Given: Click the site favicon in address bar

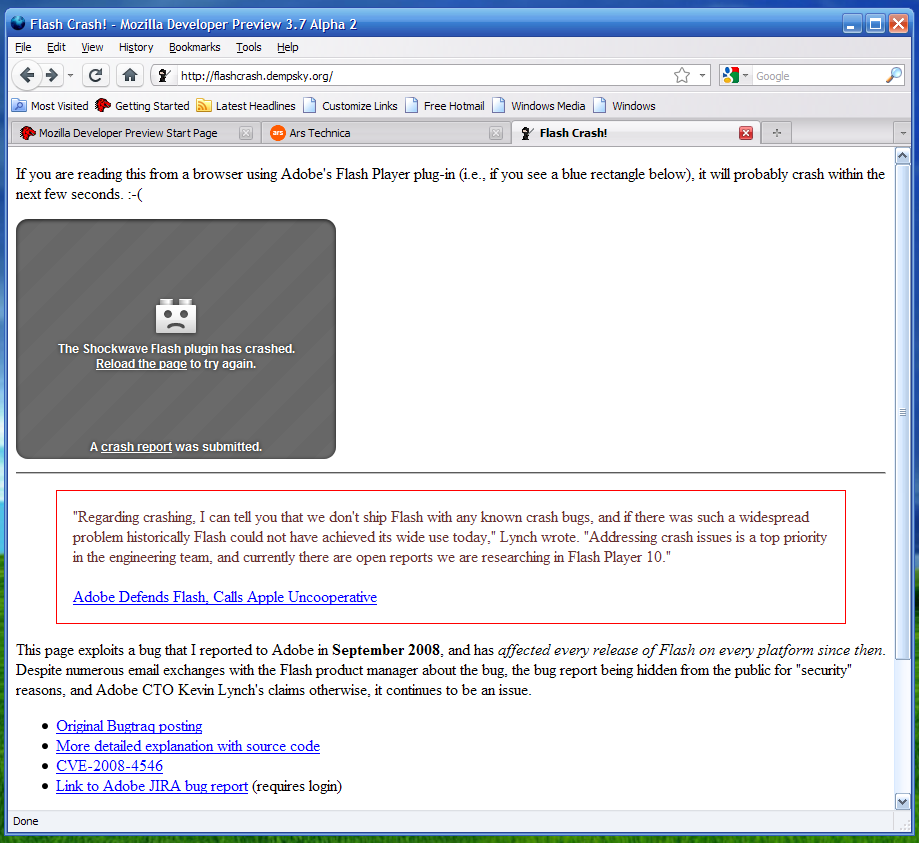Looking at the screenshot, I should pyautogui.click(x=165, y=76).
